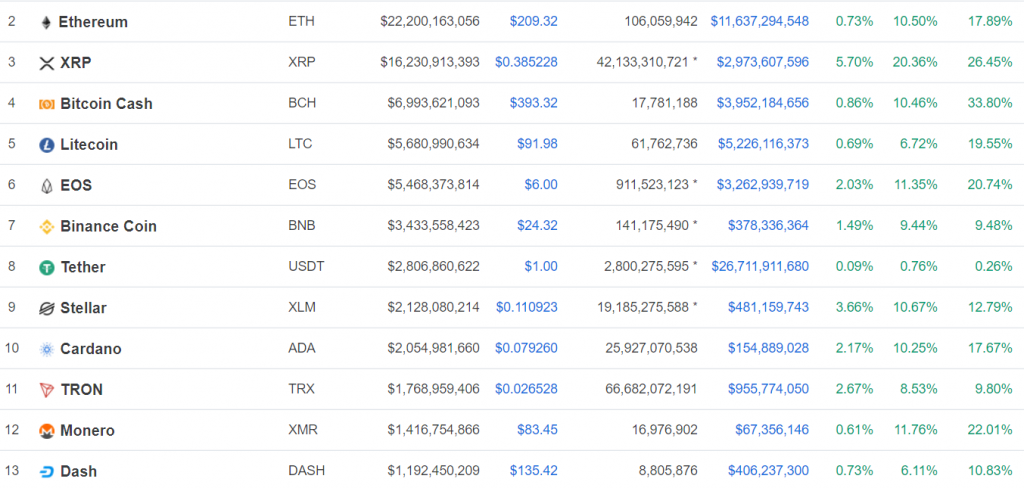Click the Stellar logo icon
Screen dimensions: 1024x488
(46, 309)
